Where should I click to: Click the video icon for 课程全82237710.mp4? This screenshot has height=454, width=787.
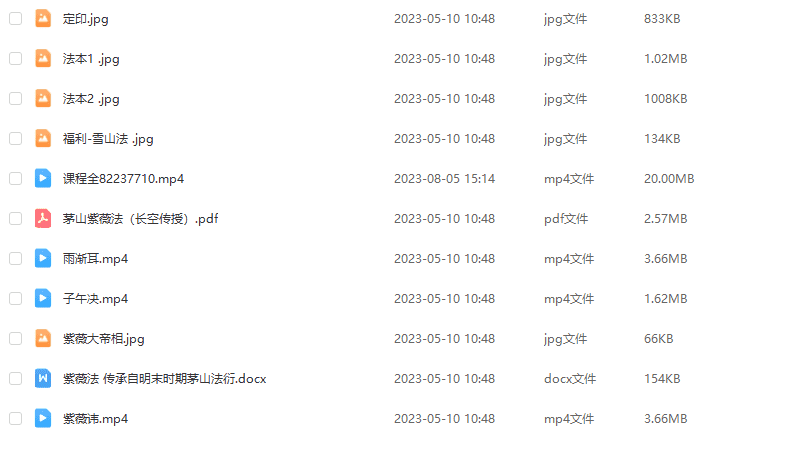(x=43, y=179)
